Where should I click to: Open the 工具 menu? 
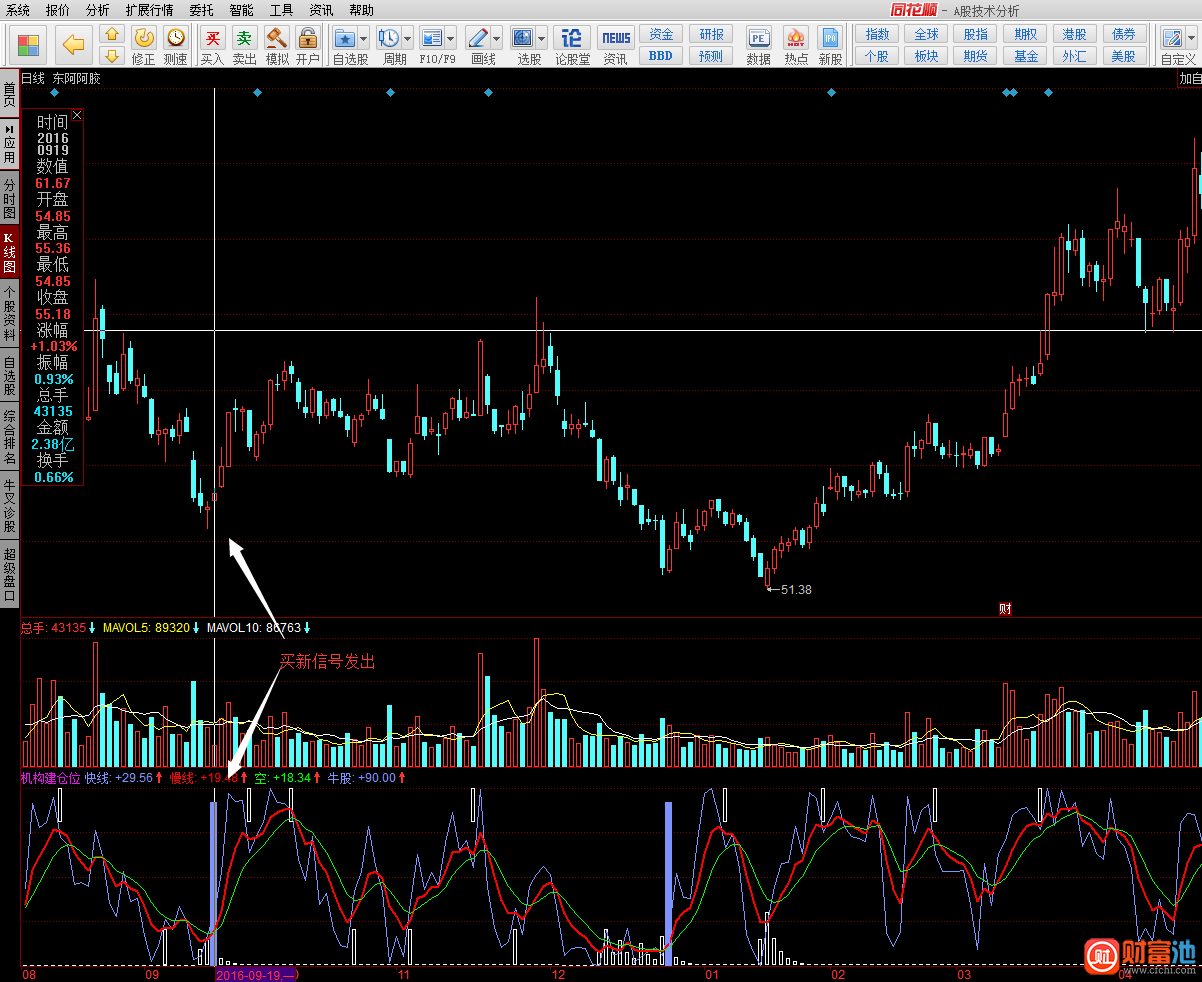pos(281,10)
